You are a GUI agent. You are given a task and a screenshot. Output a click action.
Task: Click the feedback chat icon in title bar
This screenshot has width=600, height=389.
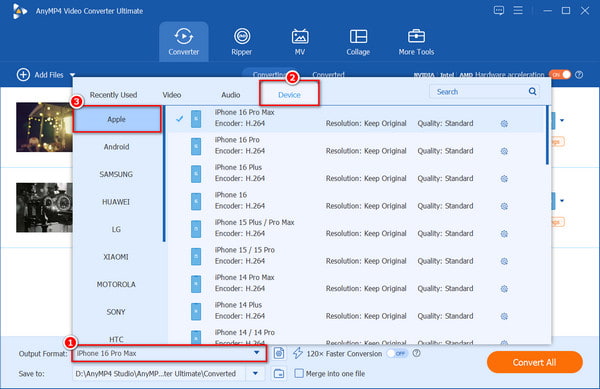(499, 10)
